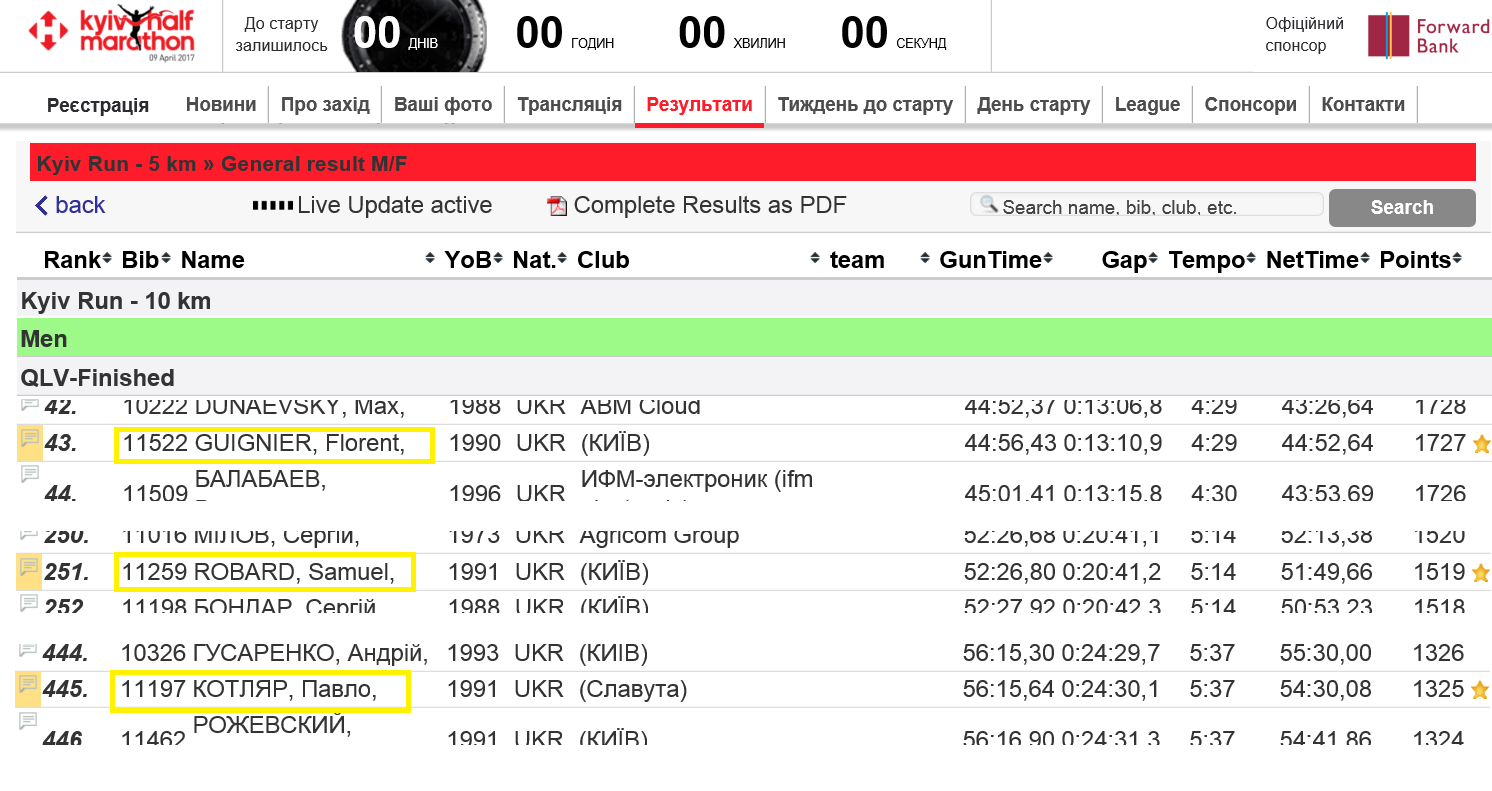Open the Kyiv Half Marathon logo homepage
This screenshot has width=1492, height=791.
click(x=111, y=34)
